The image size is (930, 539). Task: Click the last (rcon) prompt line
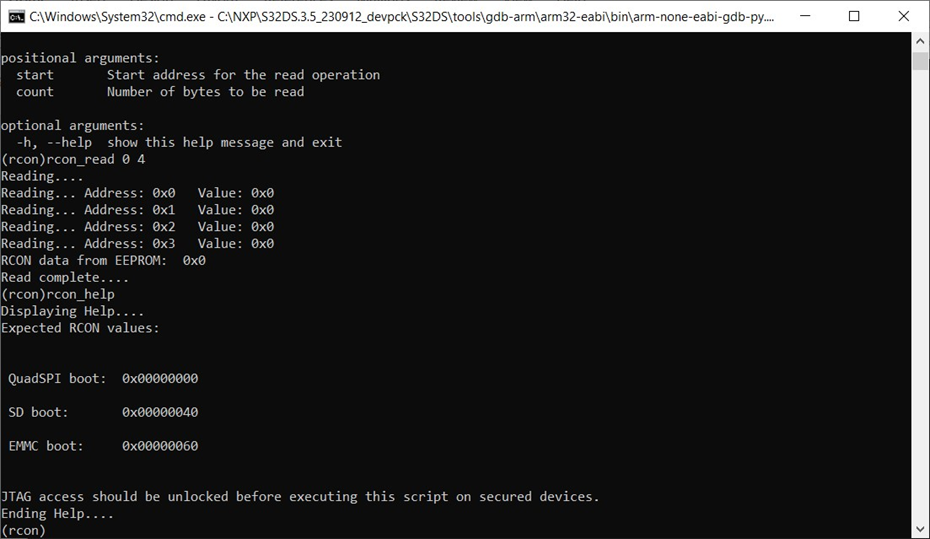point(23,530)
